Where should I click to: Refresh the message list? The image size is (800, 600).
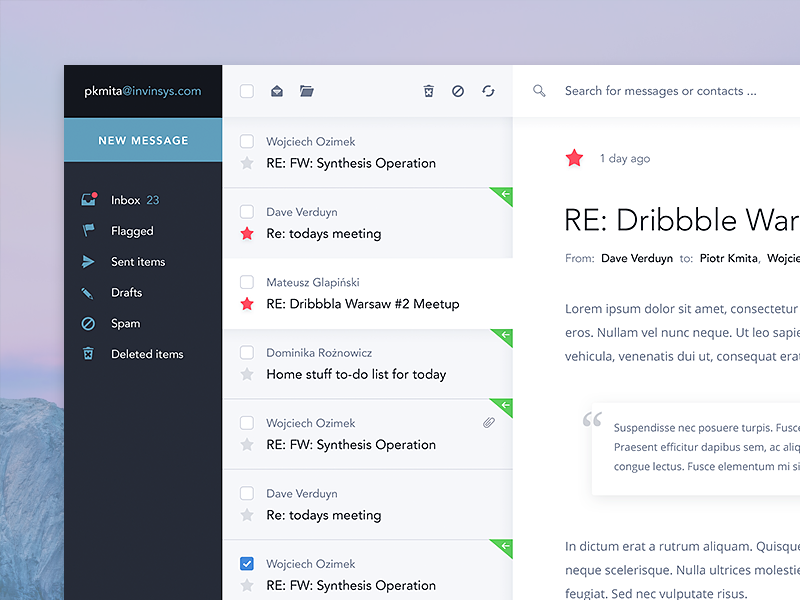pos(488,91)
